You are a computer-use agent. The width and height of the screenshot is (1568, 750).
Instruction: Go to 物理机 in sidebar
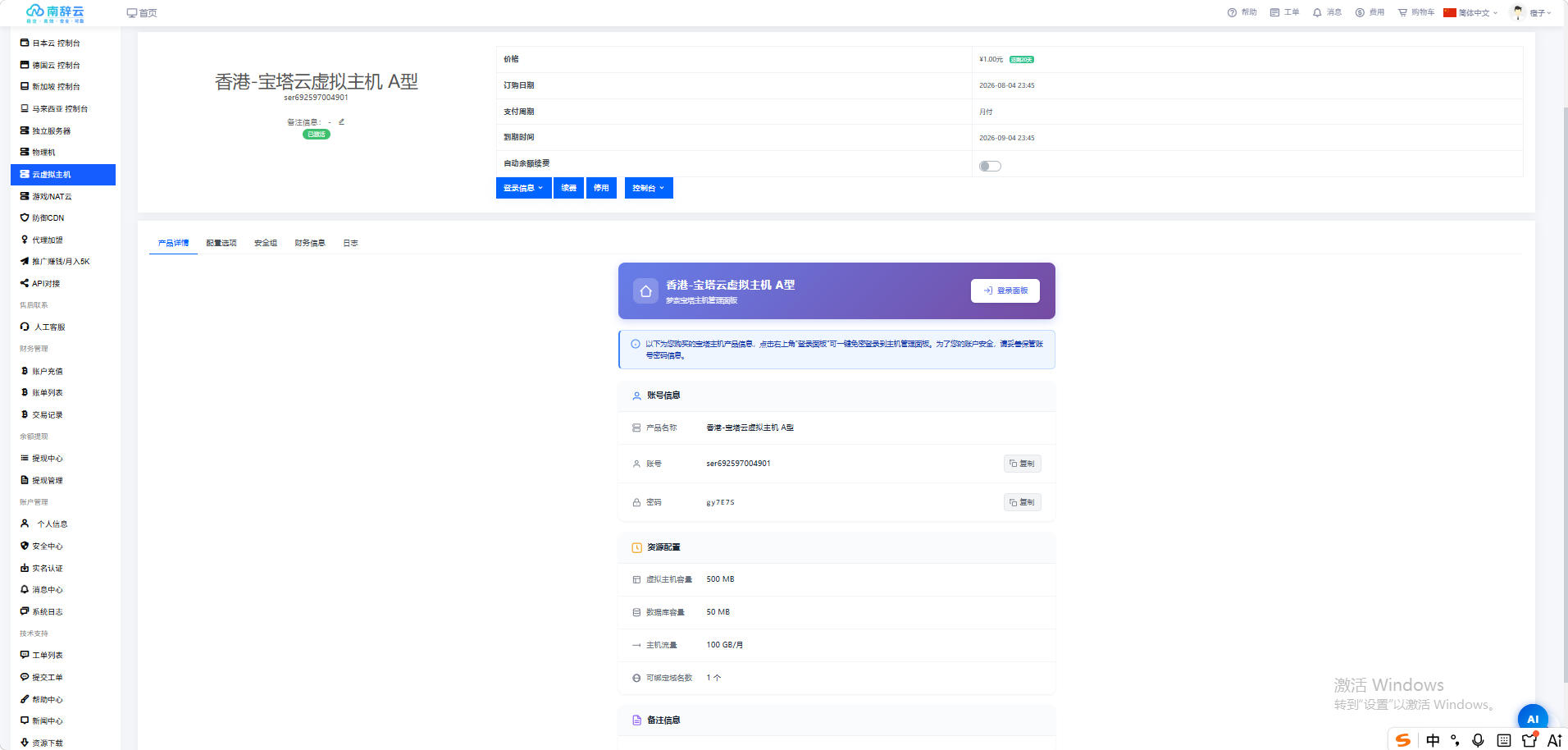63,152
